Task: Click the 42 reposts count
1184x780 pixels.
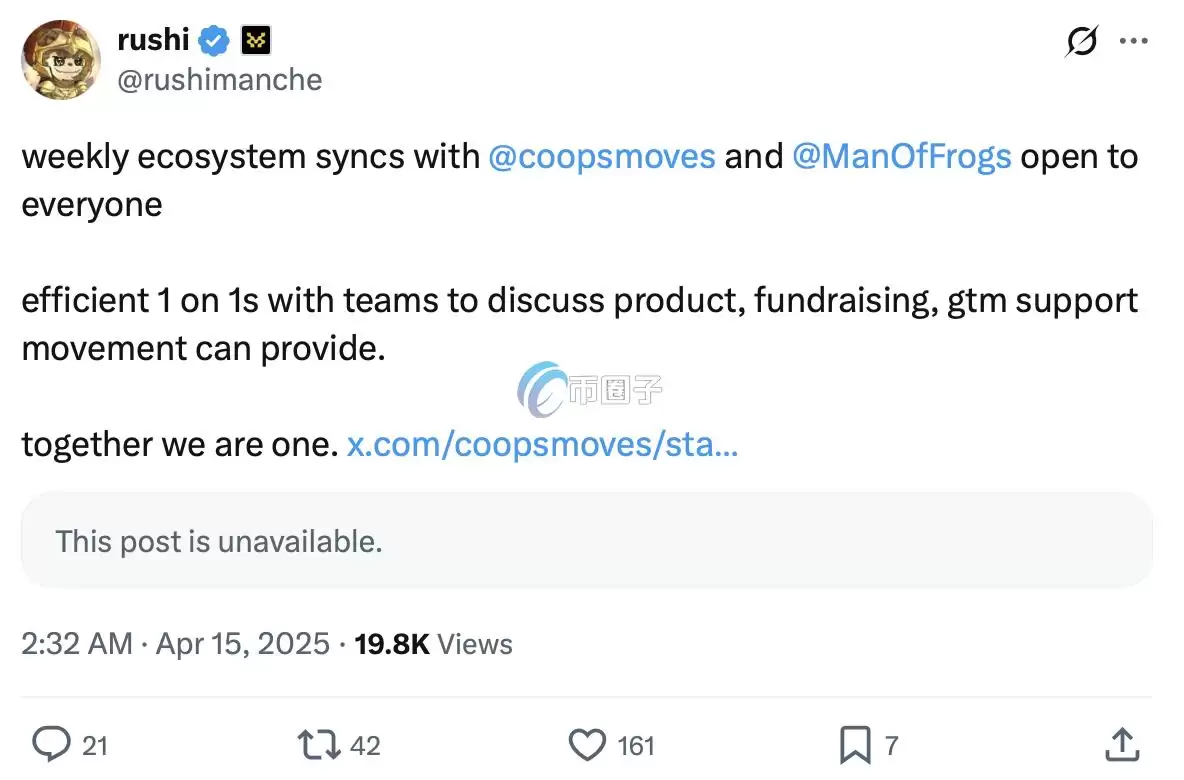Action: point(366,746)
